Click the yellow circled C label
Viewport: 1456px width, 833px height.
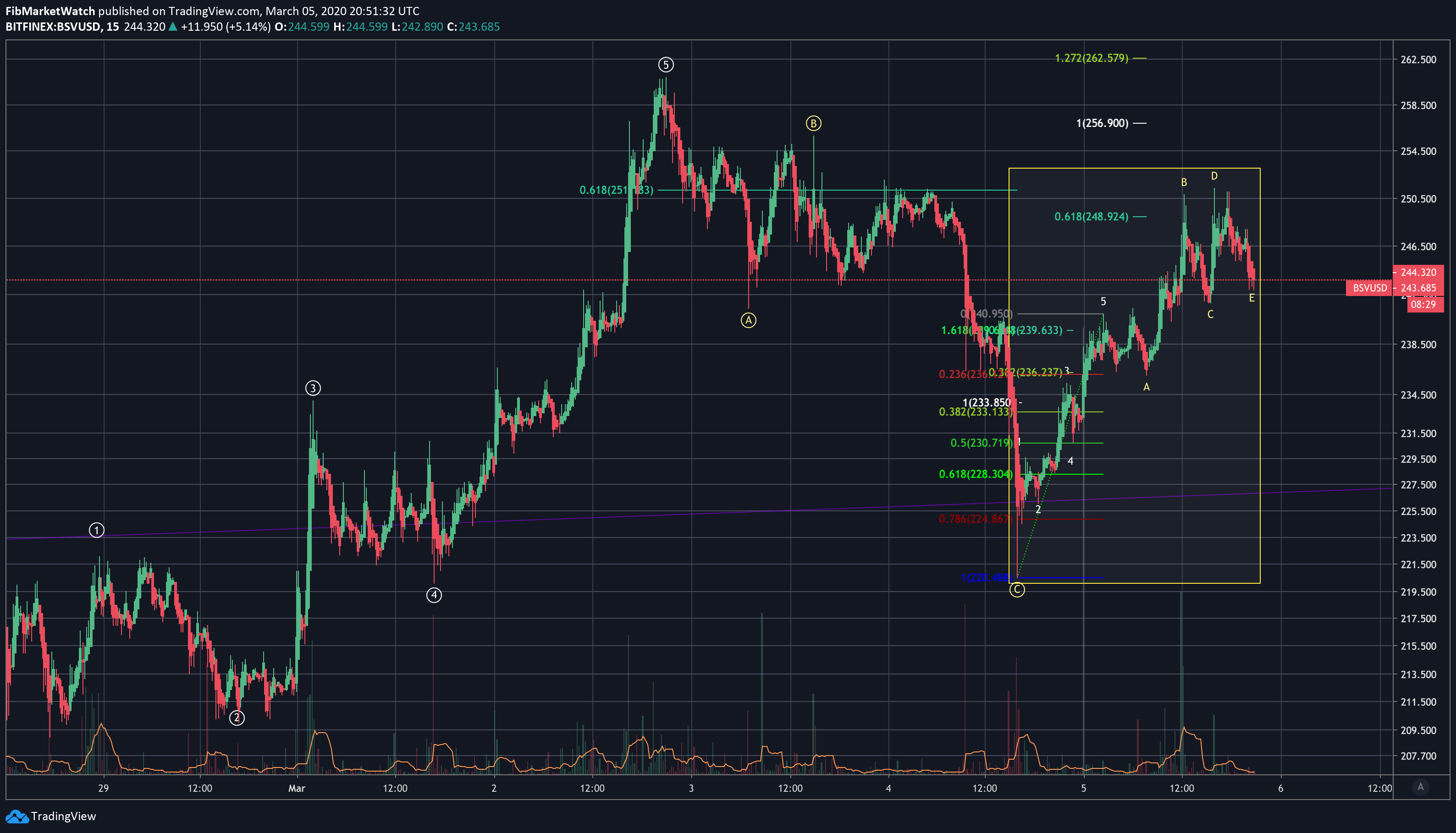pyautogui.click(x=1017, y=590)
